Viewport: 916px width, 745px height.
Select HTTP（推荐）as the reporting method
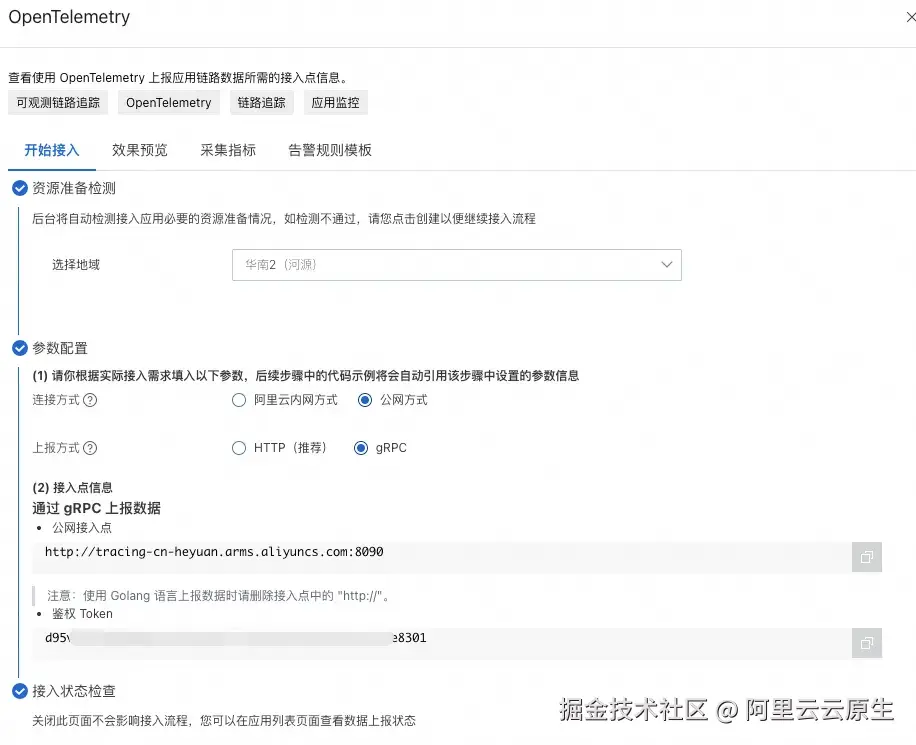[239, 448]
